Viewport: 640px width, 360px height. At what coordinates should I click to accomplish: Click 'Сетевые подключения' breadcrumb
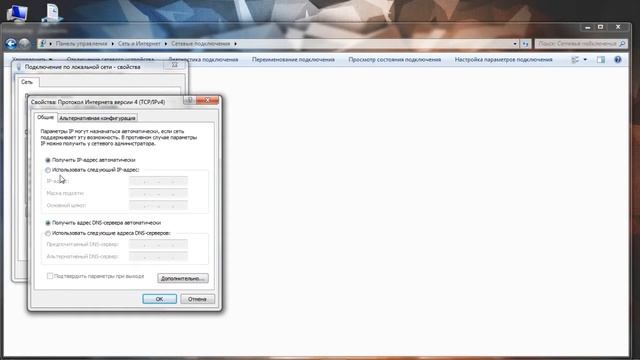pyautogui.click(x=200, y=44)
